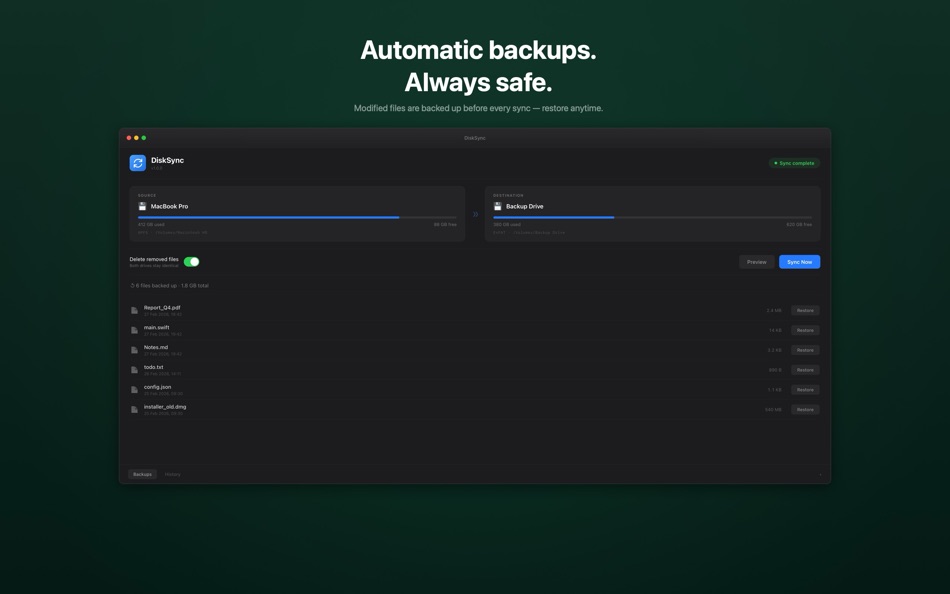The image size is (950, 594).
Task: Click the DiskSync title in window title bar
Action: coord(475,138)
